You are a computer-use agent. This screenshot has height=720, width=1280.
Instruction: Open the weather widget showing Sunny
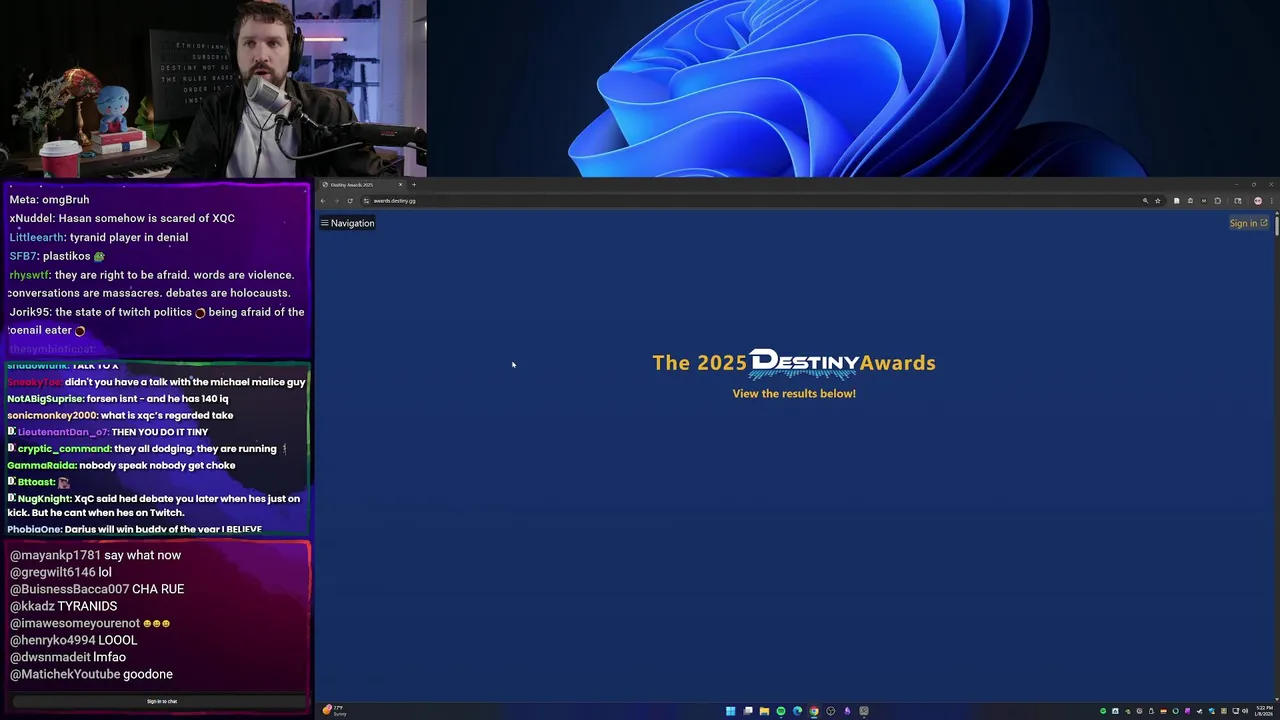[335, 711]
